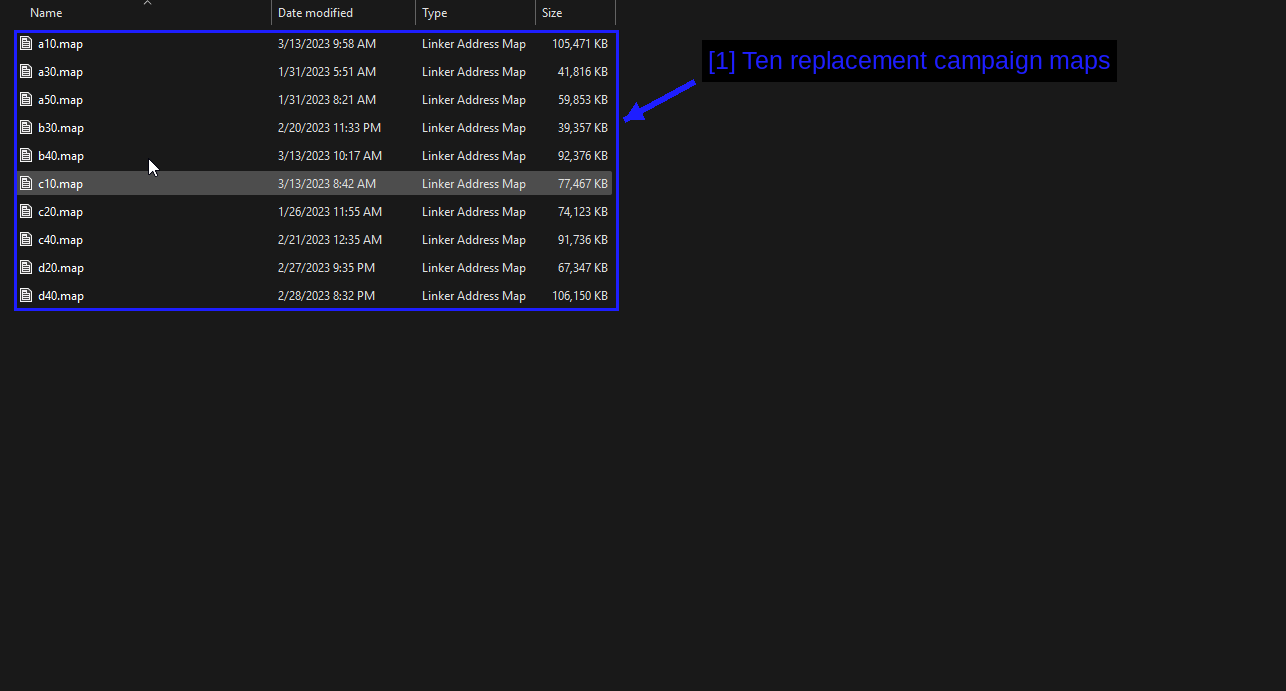Viewport: 1286px width, 691px height.
Task: Click the file icon next to c20.map
Action: point(27,212)
